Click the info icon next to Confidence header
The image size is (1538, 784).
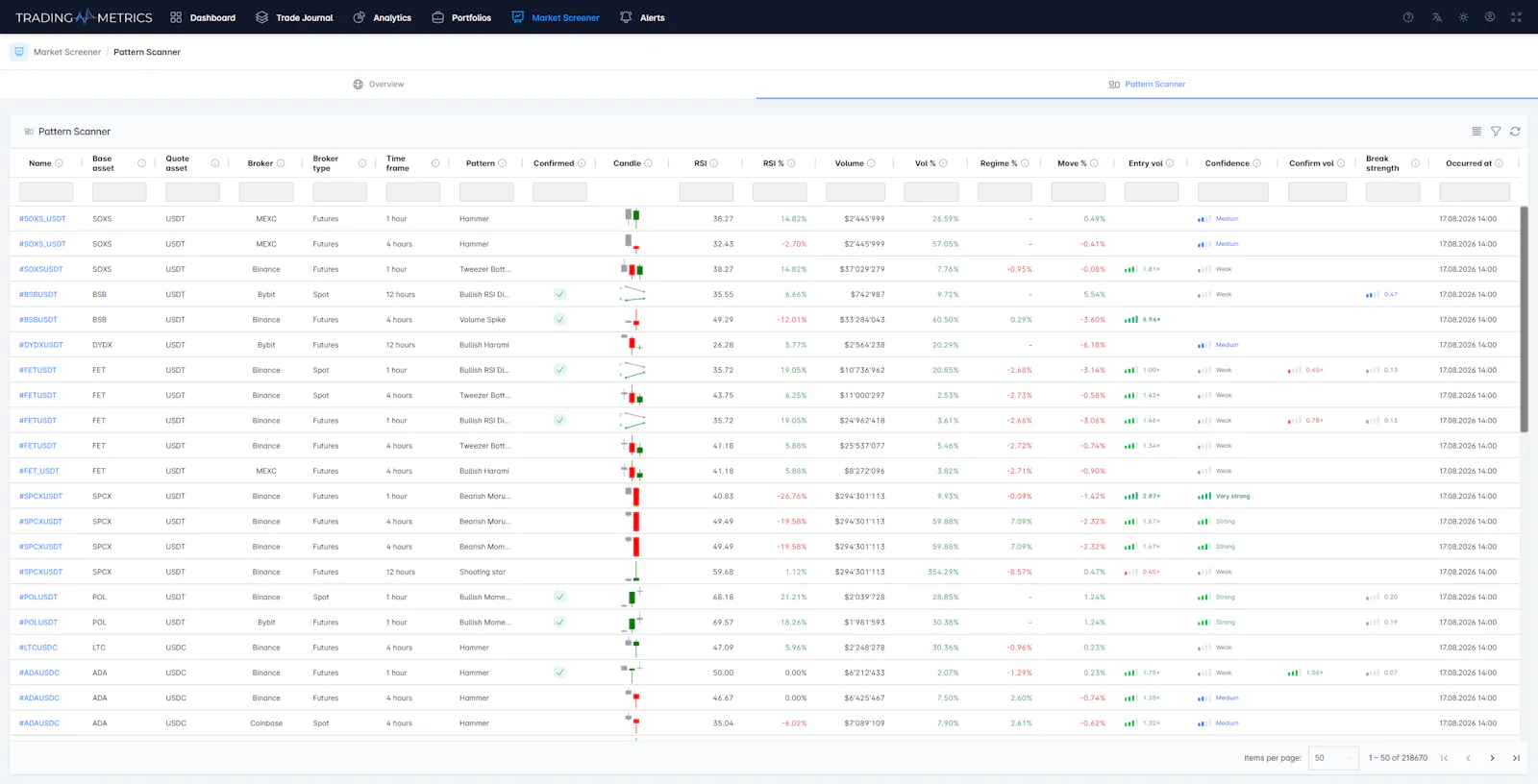coord(1256,163)
